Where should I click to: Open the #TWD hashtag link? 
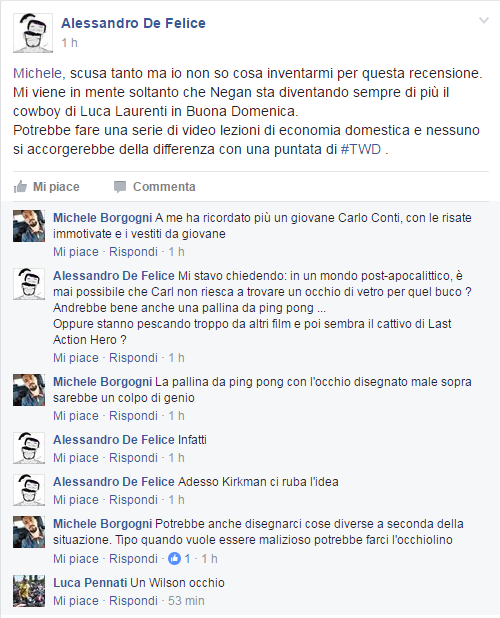coord(361,149)
